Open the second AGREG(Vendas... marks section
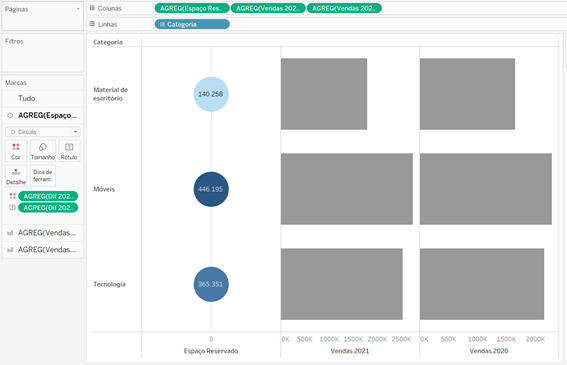This screenshot has height=365, width=567. (x=43, y=250)
